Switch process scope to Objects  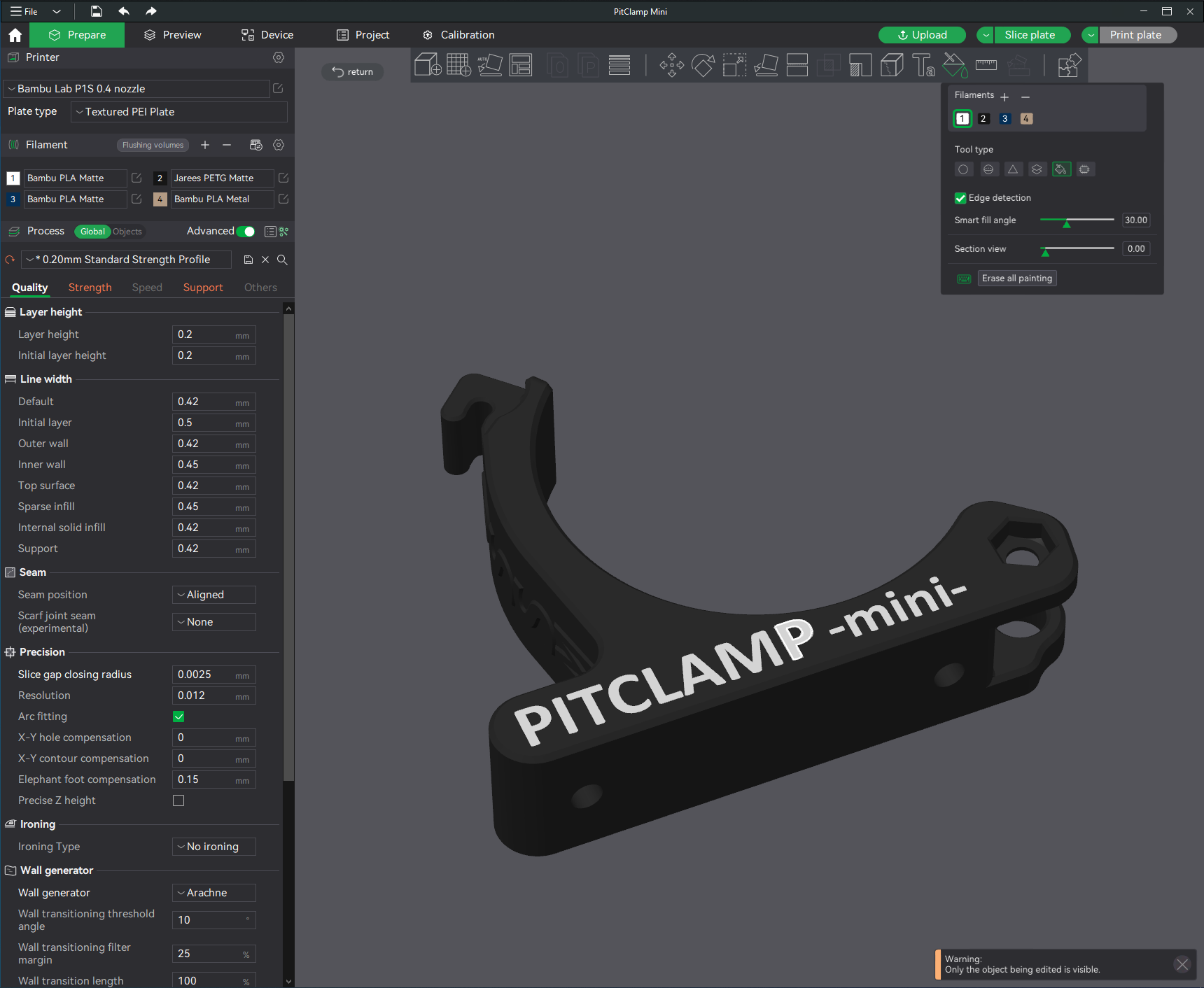[x=127, y=232]
